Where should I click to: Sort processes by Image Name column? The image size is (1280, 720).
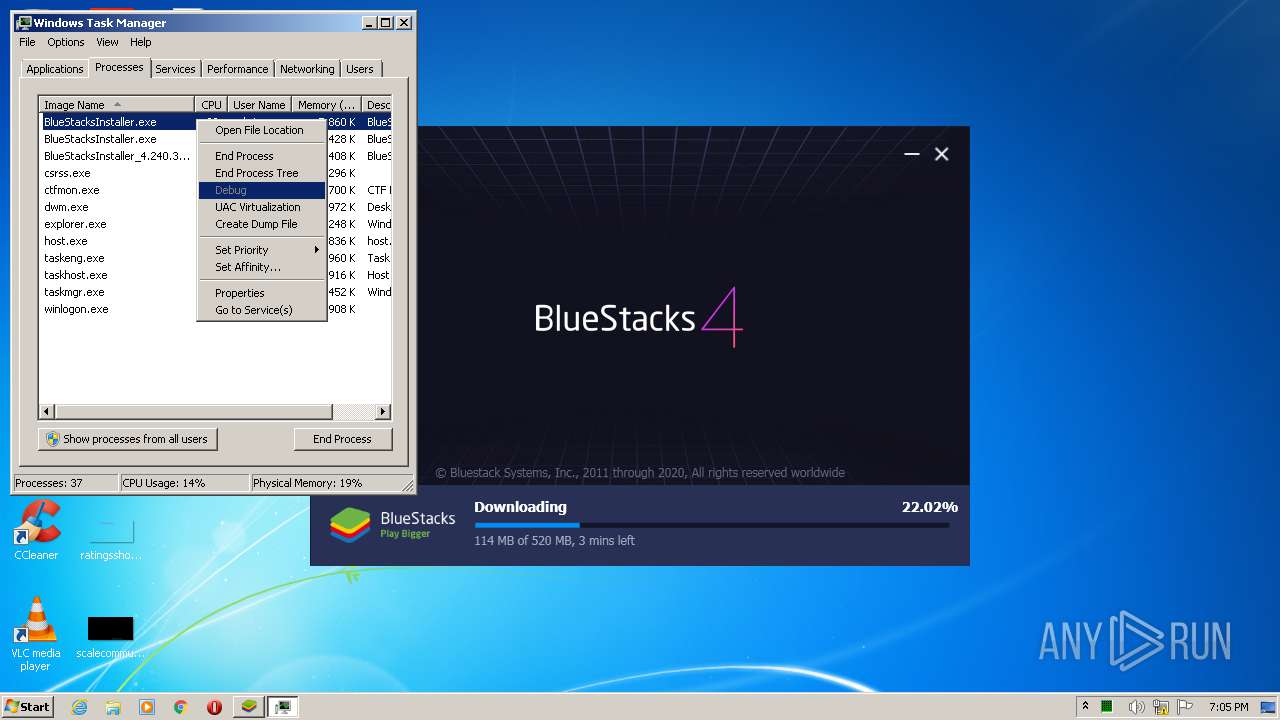116,105
